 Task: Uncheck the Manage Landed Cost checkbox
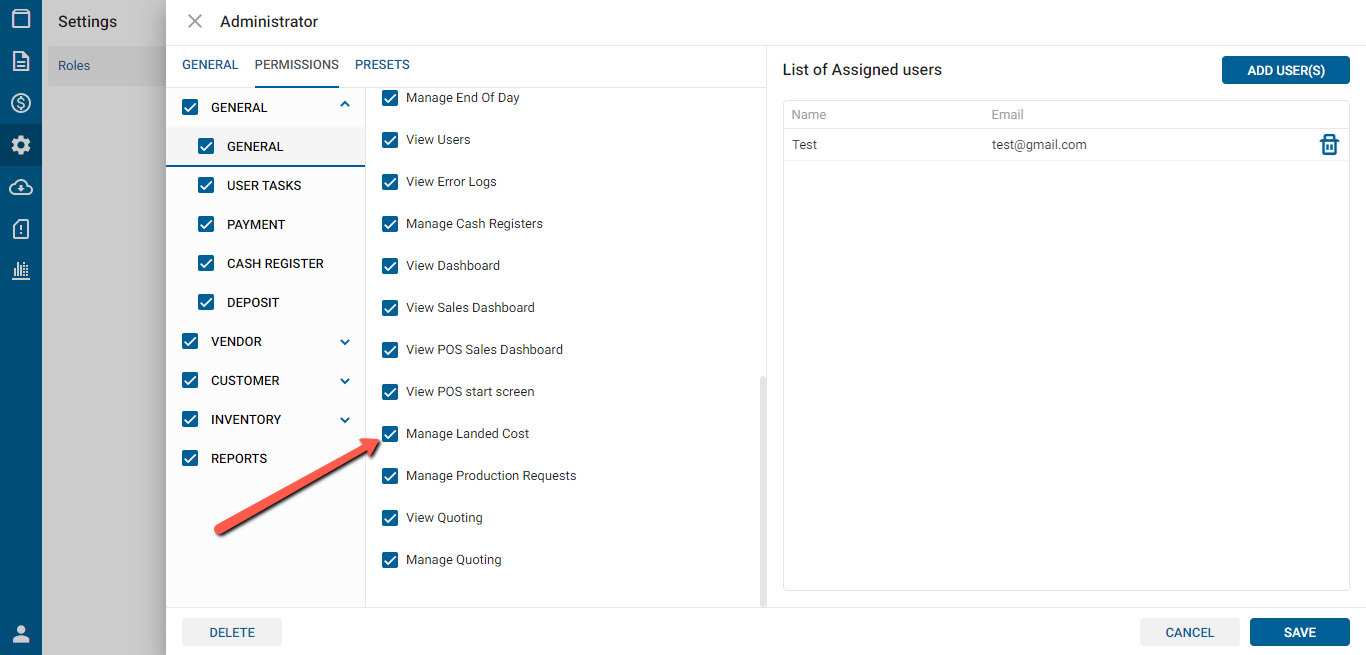pos(390,434)
